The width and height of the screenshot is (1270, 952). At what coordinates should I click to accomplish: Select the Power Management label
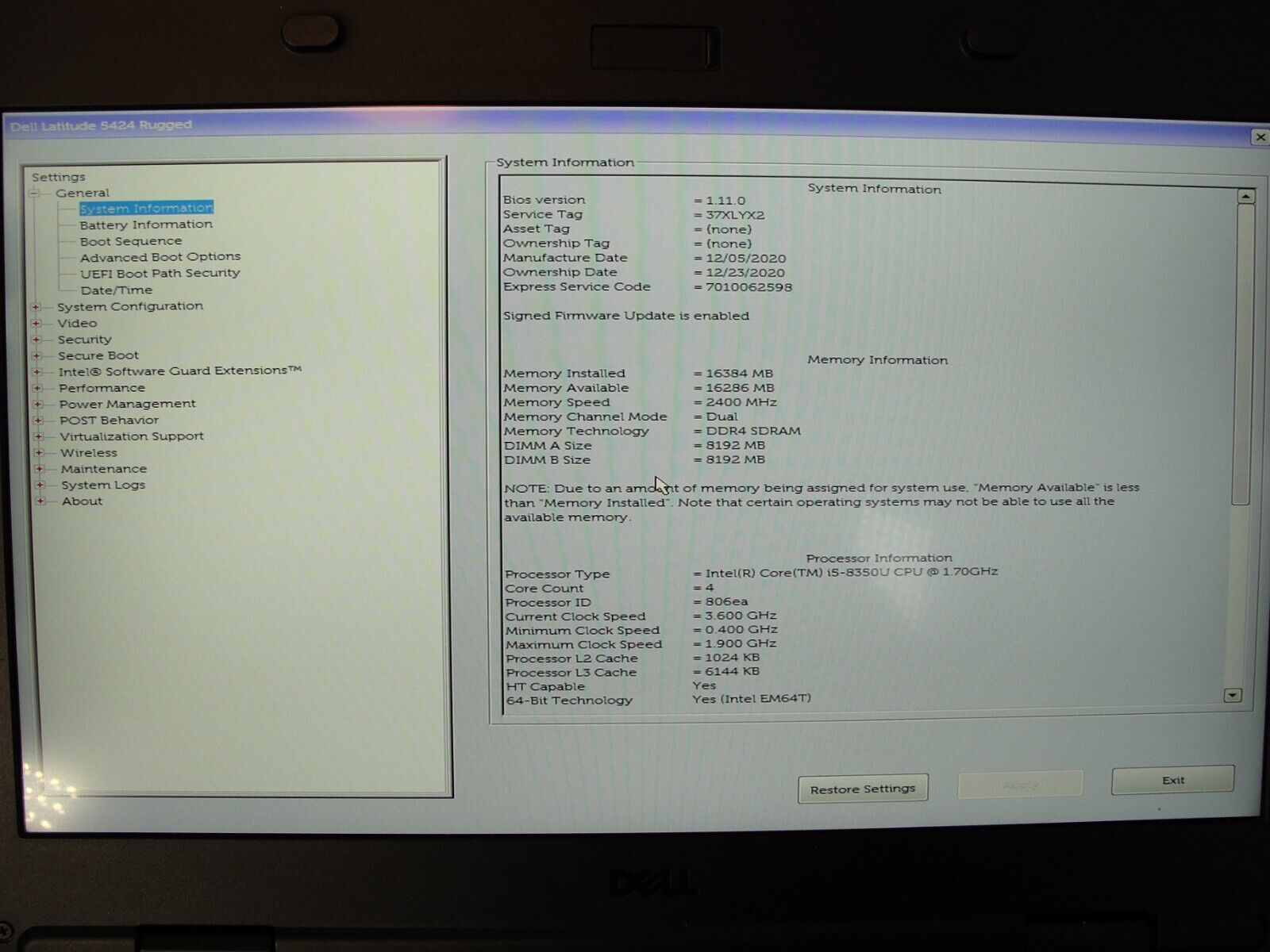[x=128, y=404]
